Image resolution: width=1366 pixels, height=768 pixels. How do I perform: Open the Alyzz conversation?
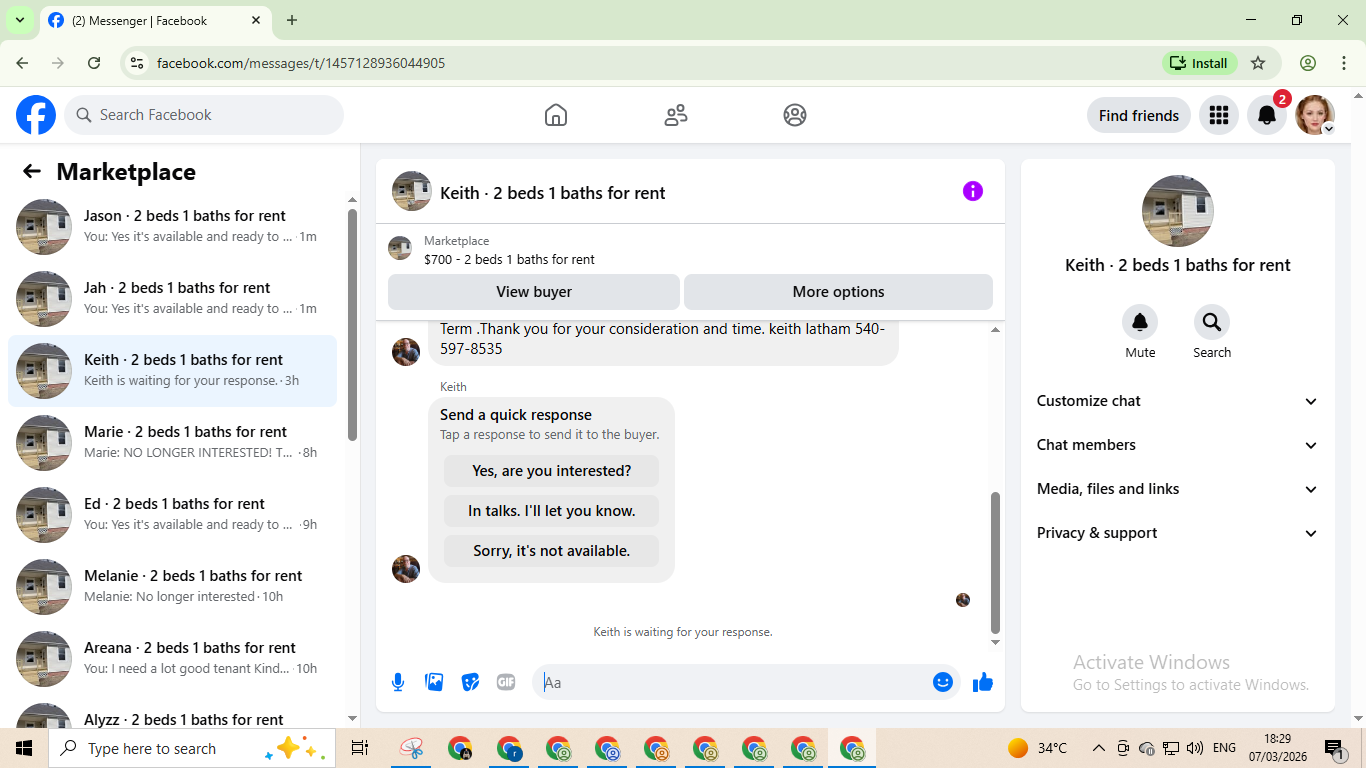pyautogui.click(x=172, y=711)
